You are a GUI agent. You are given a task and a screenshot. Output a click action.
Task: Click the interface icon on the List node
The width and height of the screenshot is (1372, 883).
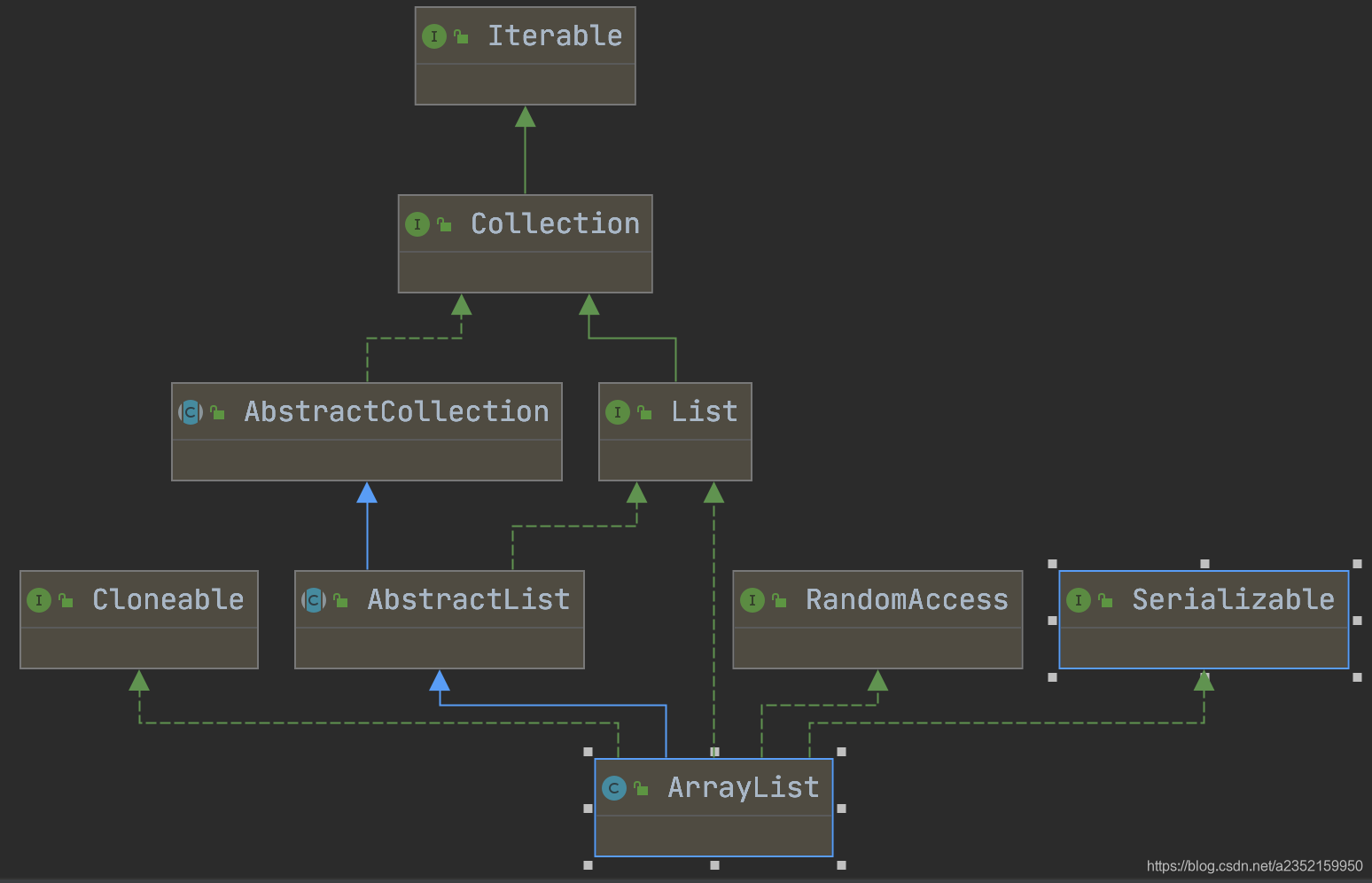617,411
